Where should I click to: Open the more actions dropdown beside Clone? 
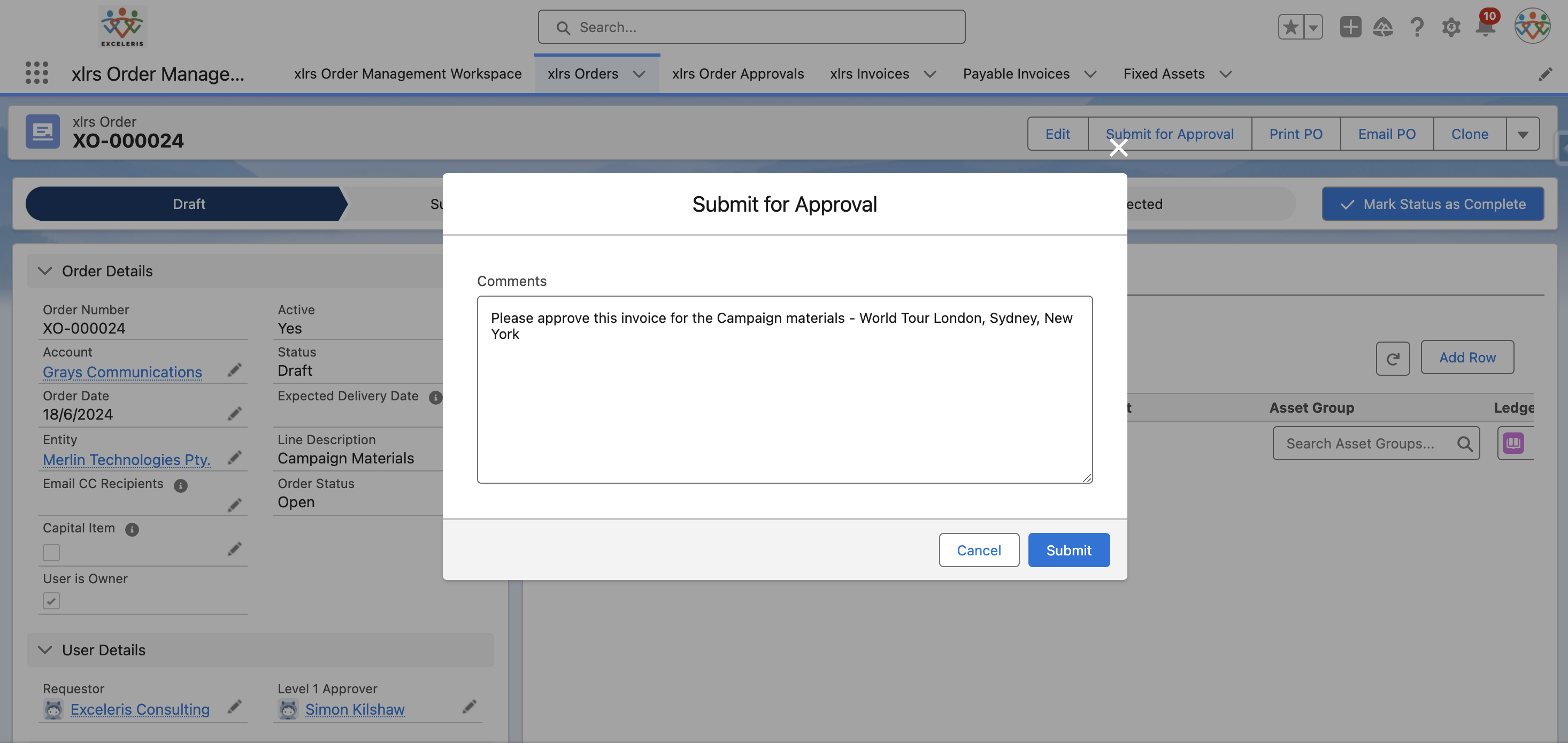click(1523, 135)
